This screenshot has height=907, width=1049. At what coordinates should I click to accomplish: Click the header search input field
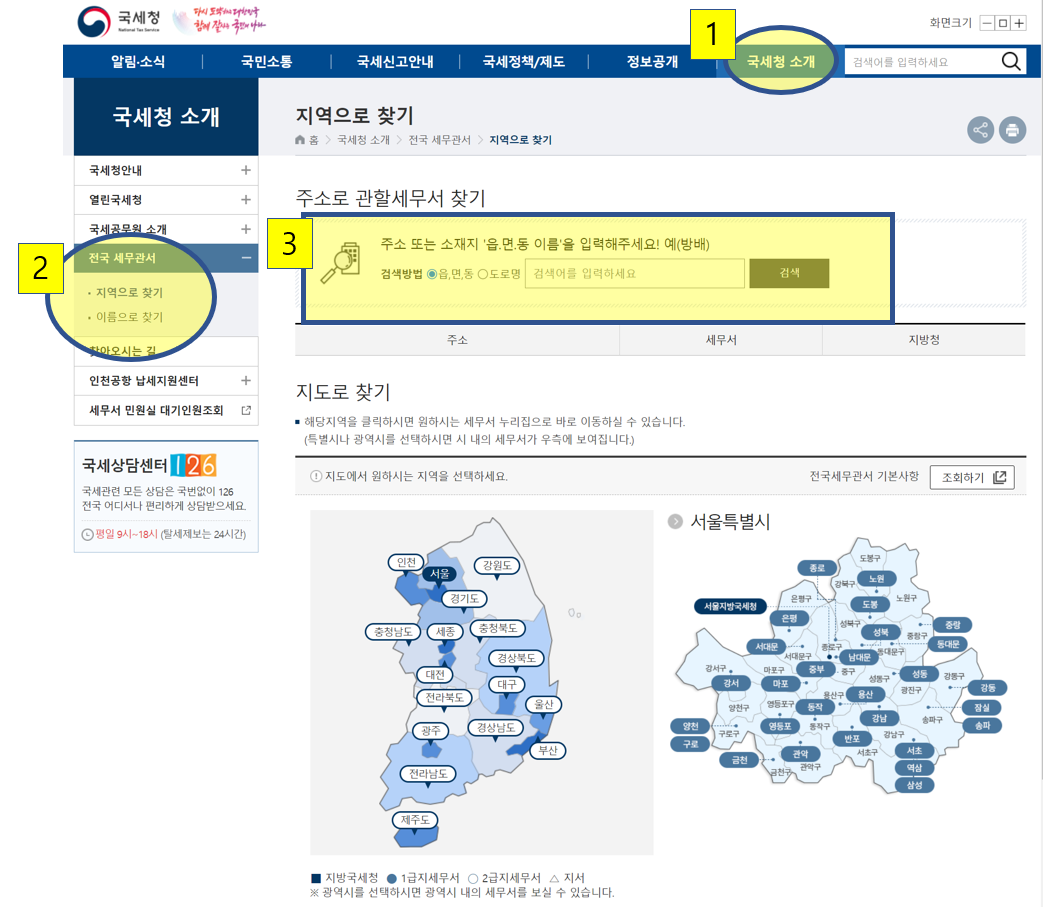[x=922, y=62]
